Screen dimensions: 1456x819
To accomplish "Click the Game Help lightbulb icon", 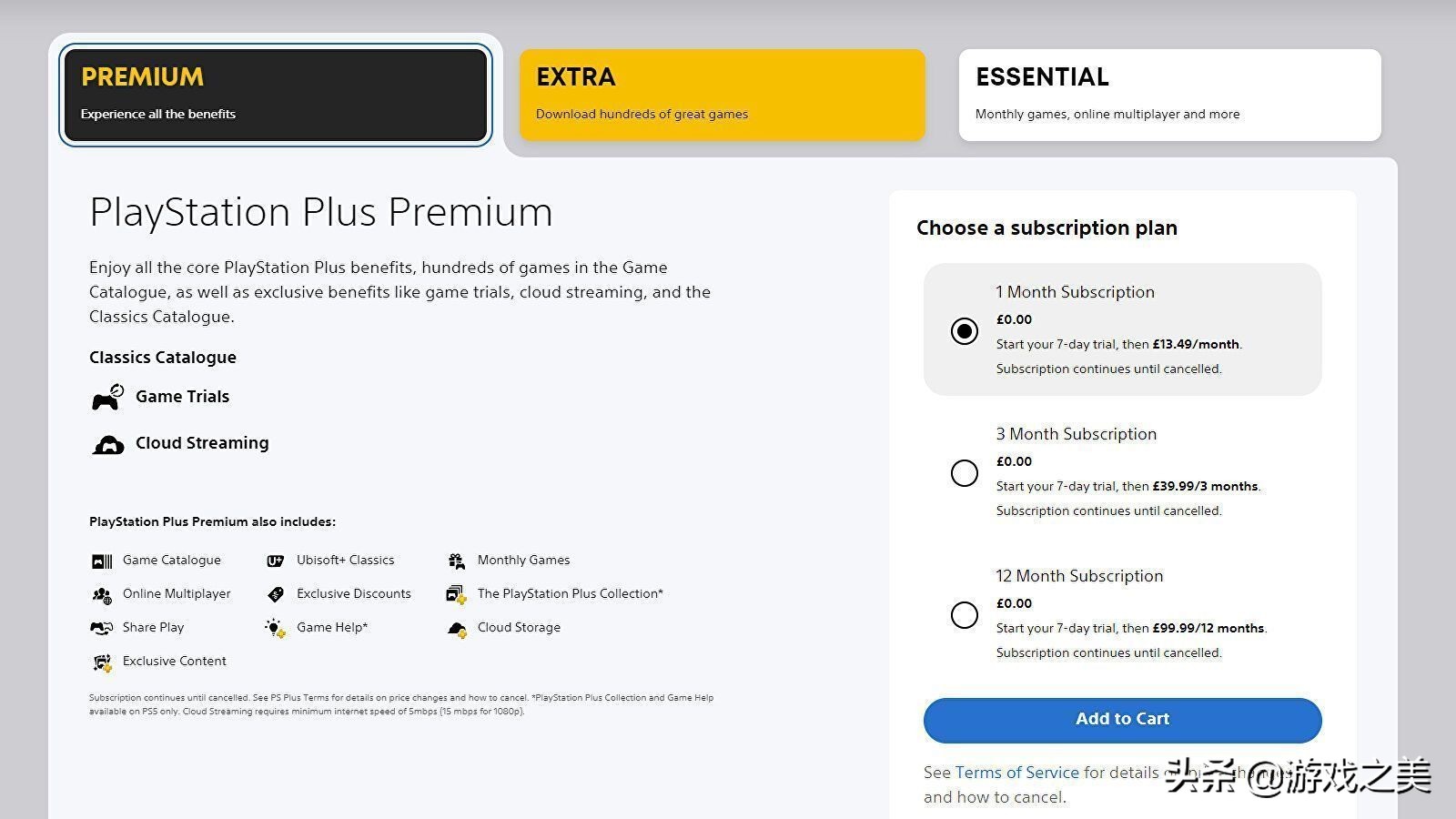I will click(x=275, y=628).
